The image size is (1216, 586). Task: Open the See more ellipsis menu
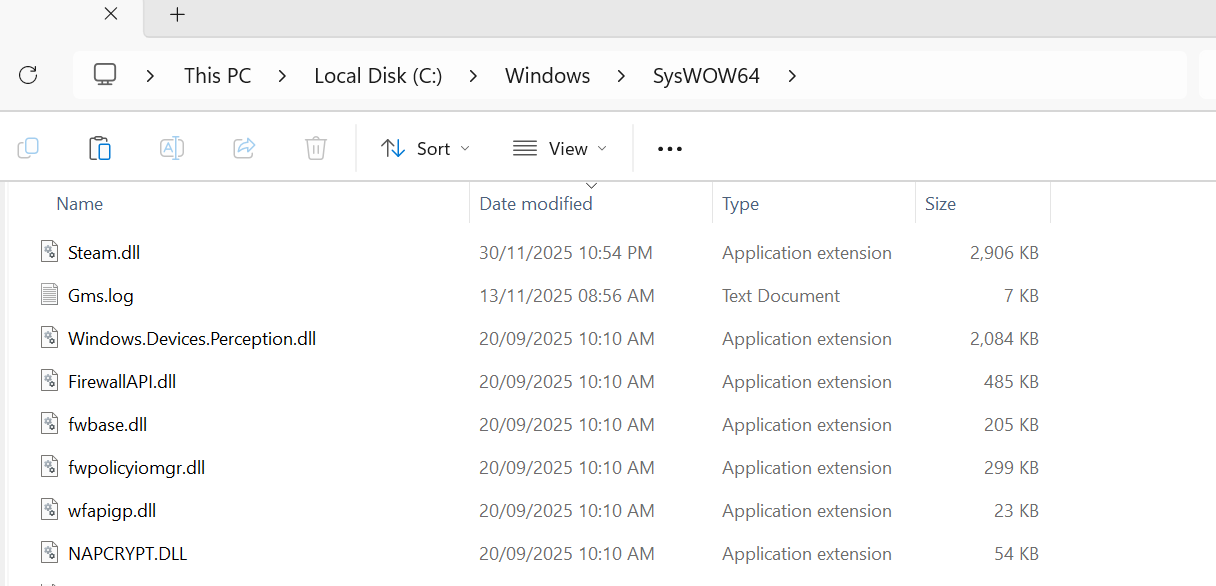click(x=669, y=149)
